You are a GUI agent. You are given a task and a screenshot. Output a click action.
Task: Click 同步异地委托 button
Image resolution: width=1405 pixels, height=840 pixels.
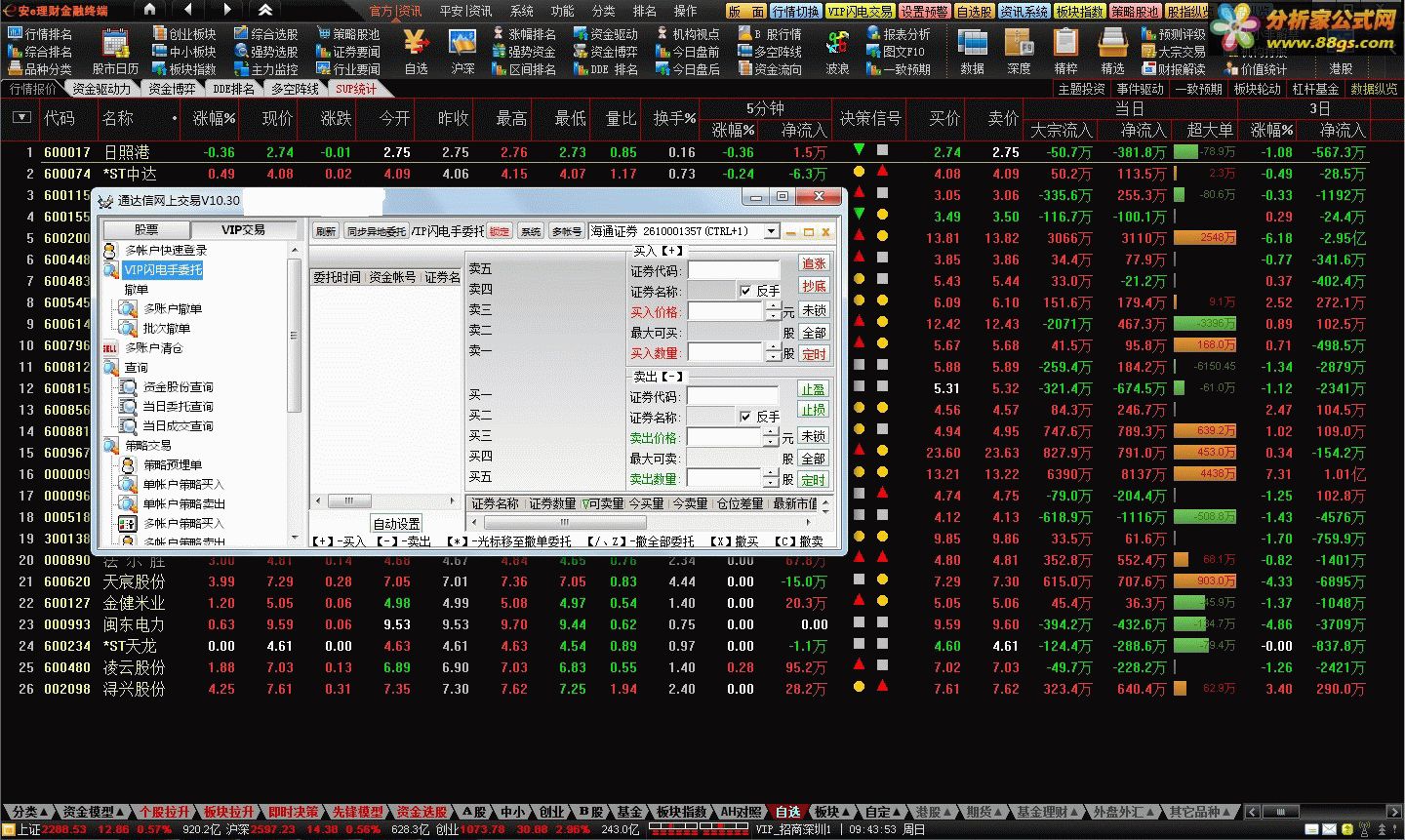click(376, 231)
